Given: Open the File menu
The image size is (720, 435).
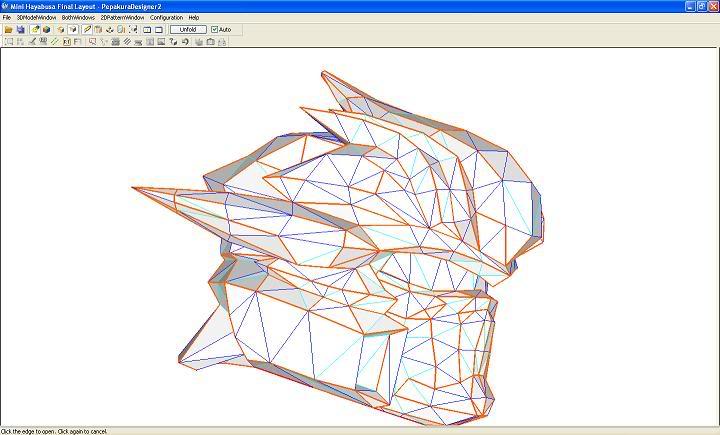Looking at the screenshot, I should tap(6, 17).
